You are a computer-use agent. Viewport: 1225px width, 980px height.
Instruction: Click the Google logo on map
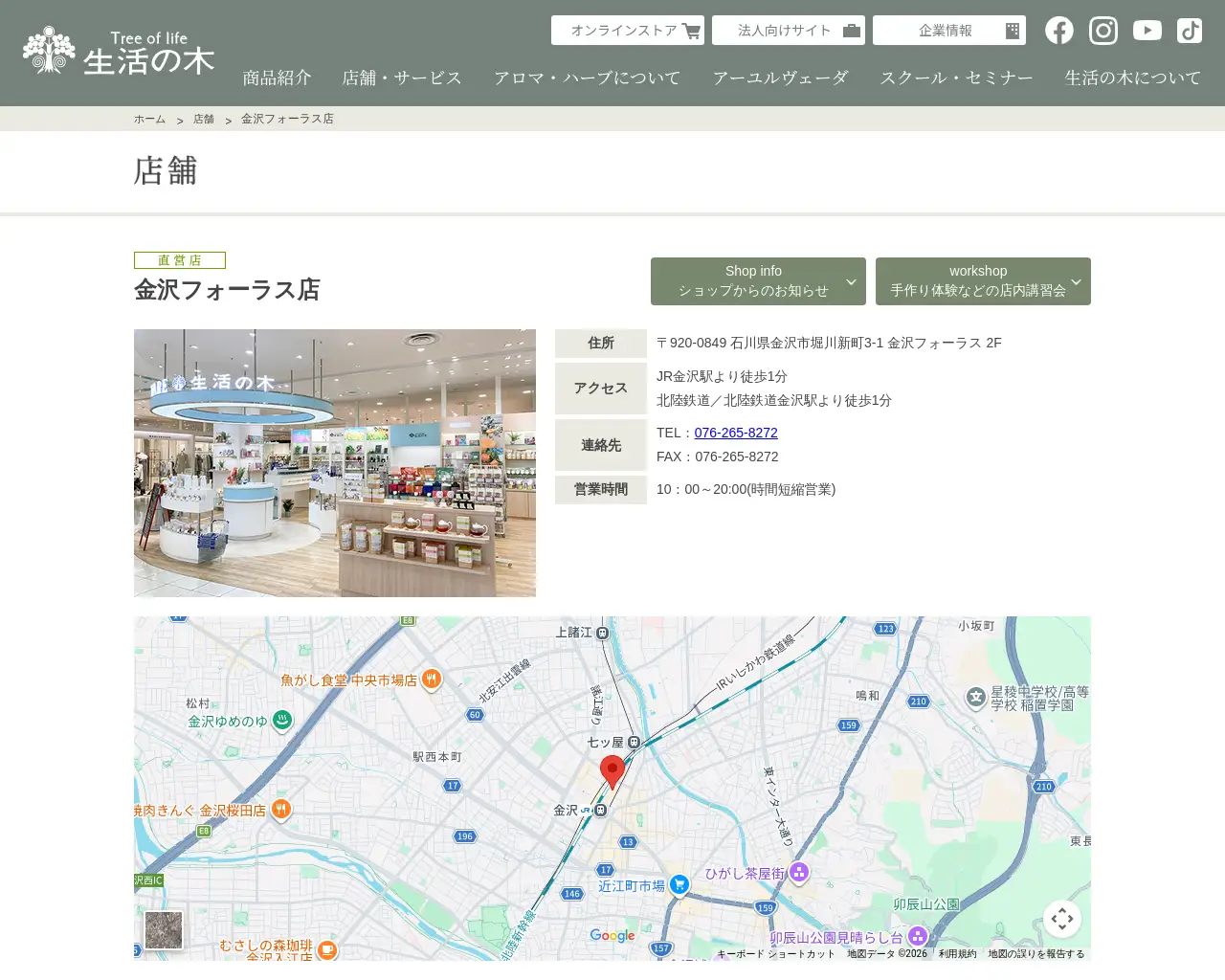(612, 935)
